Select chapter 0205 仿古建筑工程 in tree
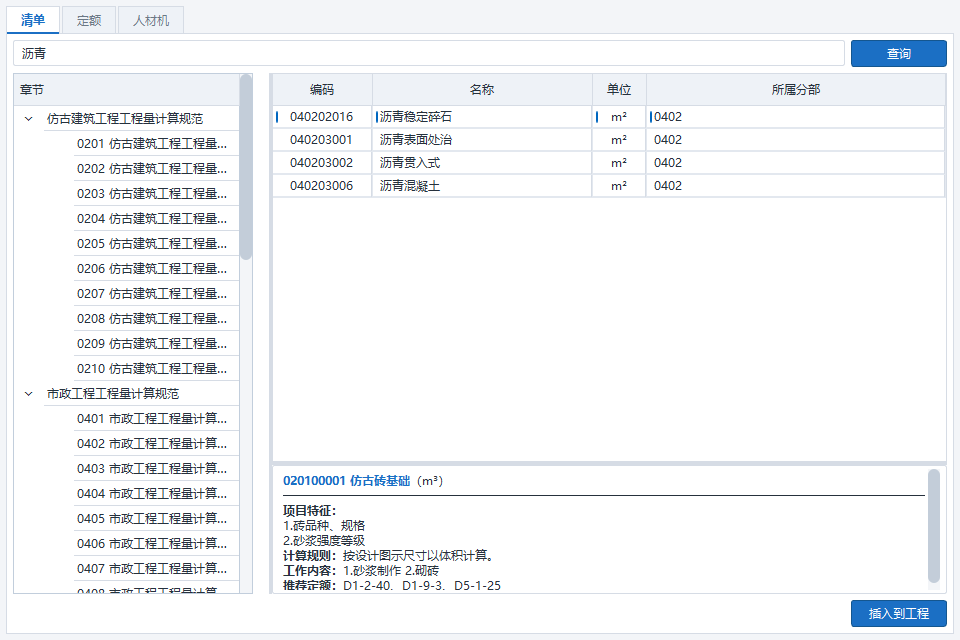This screenshot has width=960, height=640. pyautogui.click(x=152, y=244)
